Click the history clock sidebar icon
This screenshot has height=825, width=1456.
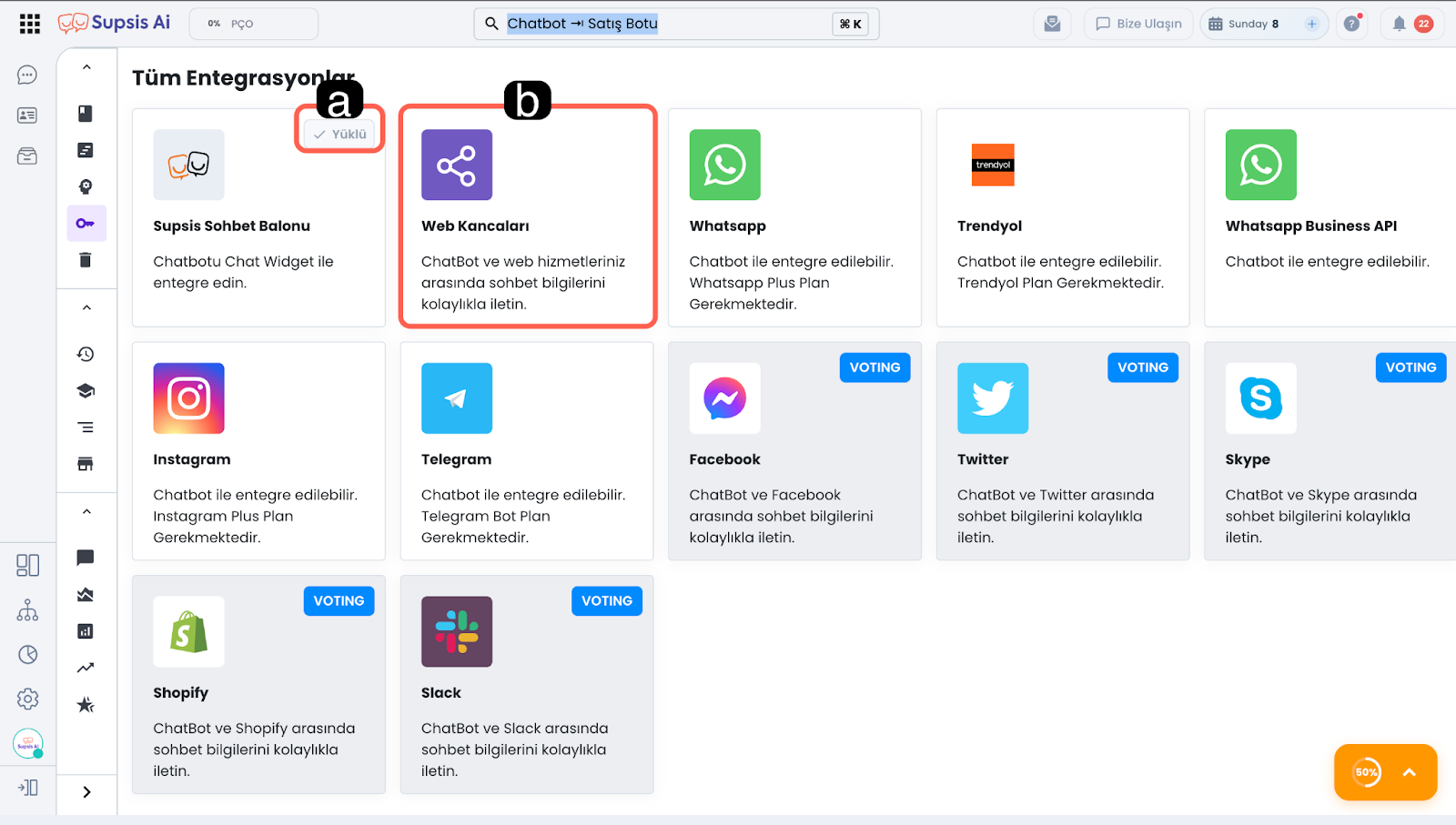point(86,354)
